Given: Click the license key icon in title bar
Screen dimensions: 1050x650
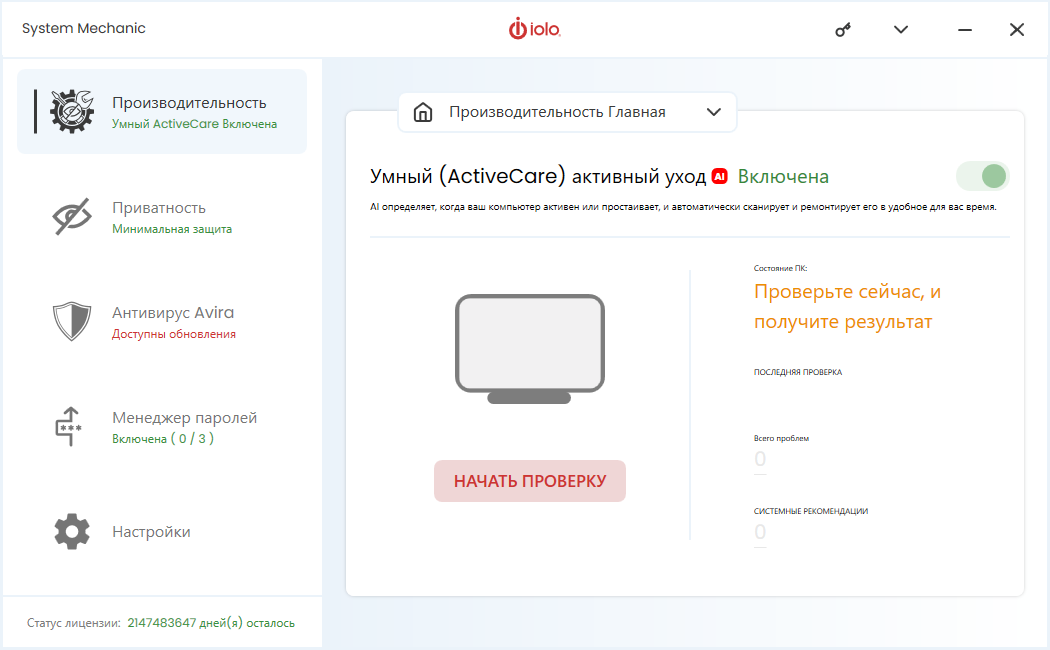Looking at the screenshot, I should [843, 30].
